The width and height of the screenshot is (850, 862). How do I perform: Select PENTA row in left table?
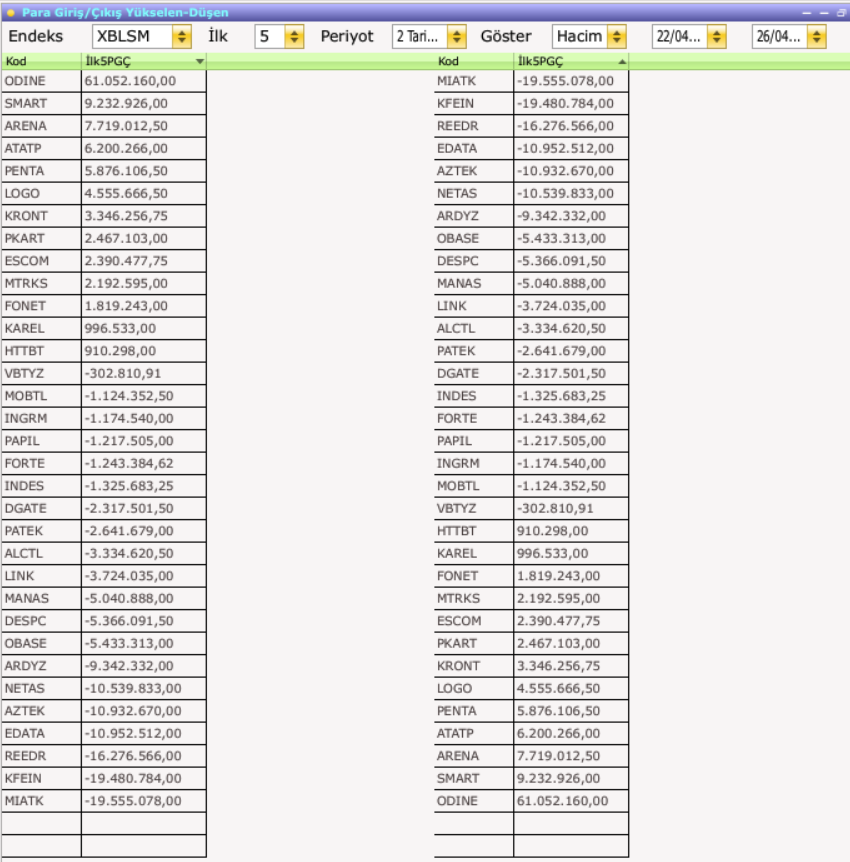[104, 171]
